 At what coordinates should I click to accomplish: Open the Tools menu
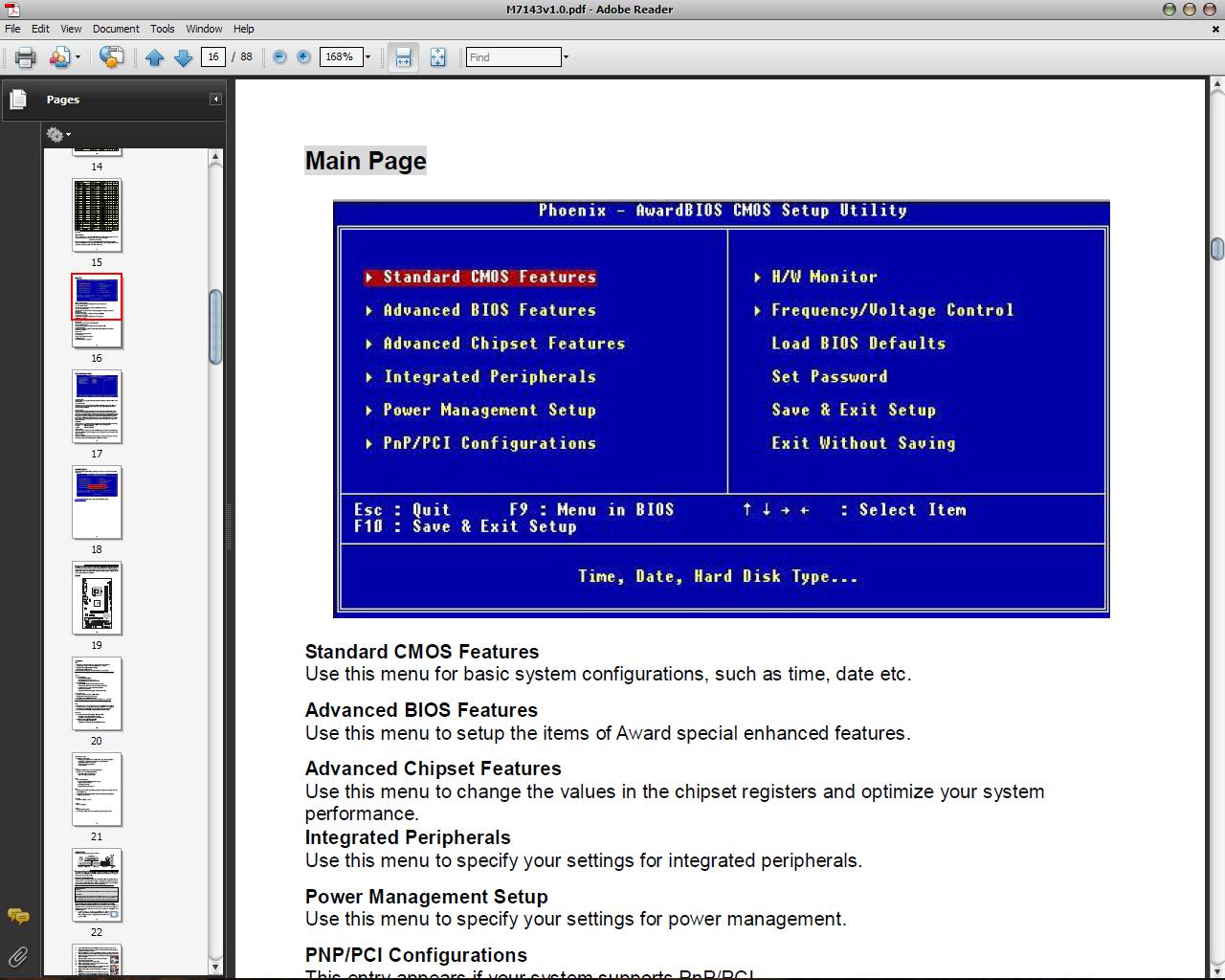pyautogui.click(x=163, y=29)
